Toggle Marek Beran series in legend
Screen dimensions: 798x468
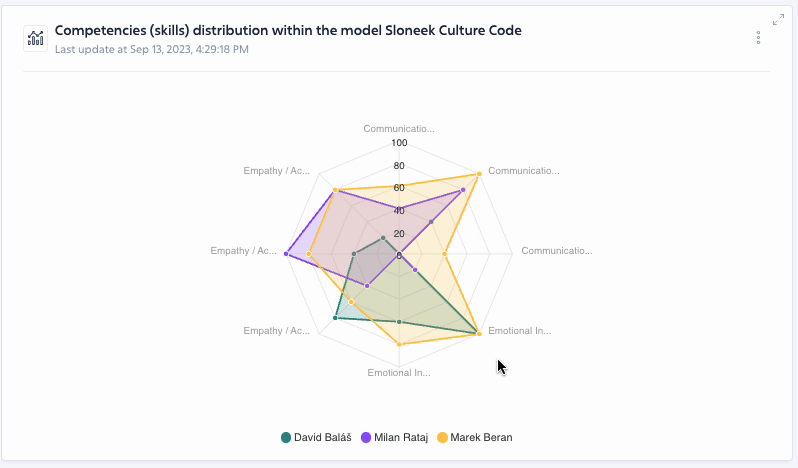click(x=481, y=437)
